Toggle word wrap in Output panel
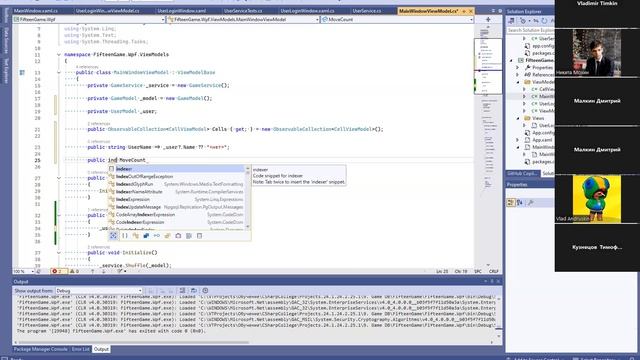640x360 pixels. (x=193, y=291)
